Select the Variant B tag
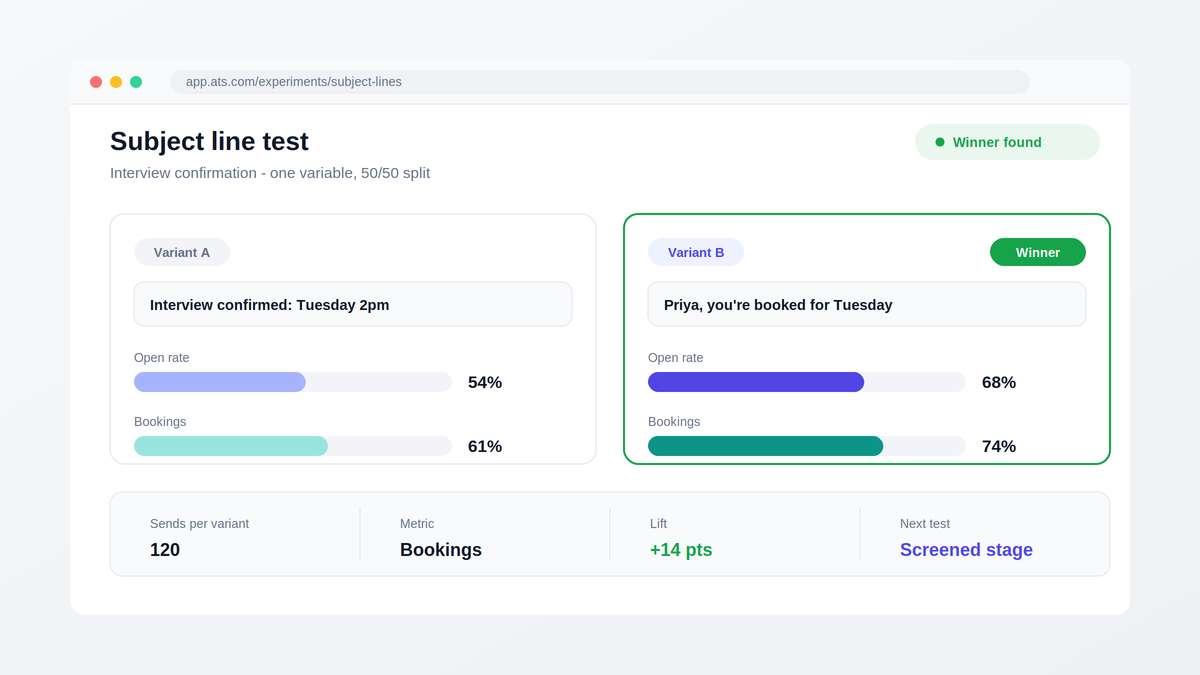The image size is (1200, 675). point(696,252)
